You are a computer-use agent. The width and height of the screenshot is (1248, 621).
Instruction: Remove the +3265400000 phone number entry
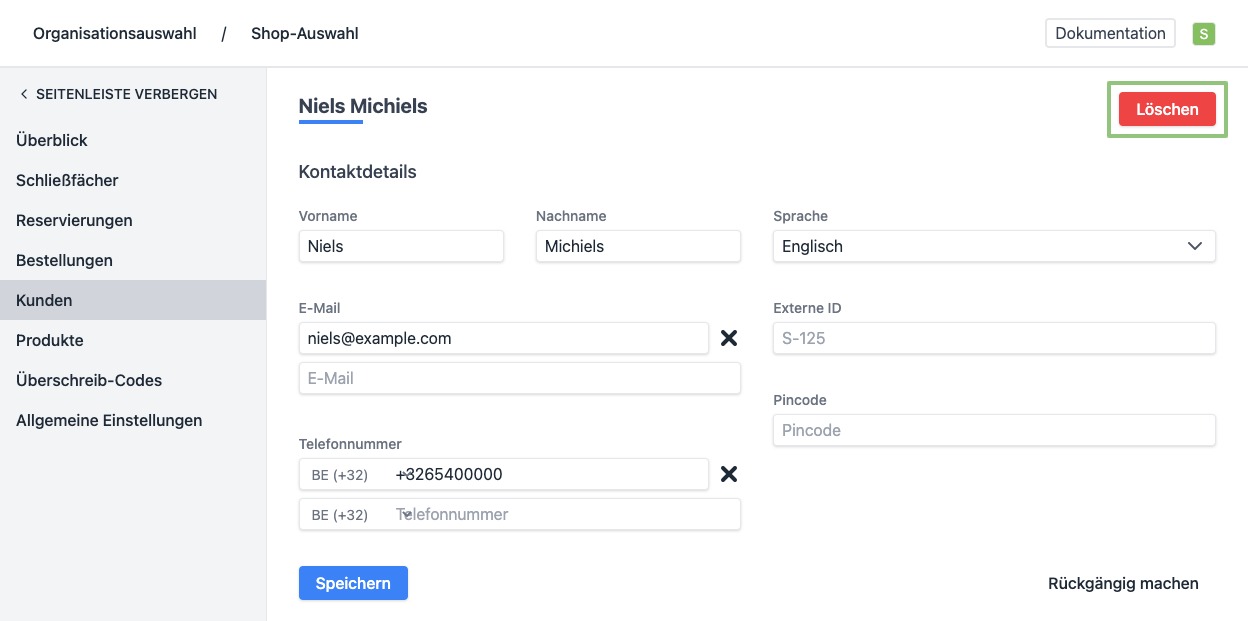729,474
